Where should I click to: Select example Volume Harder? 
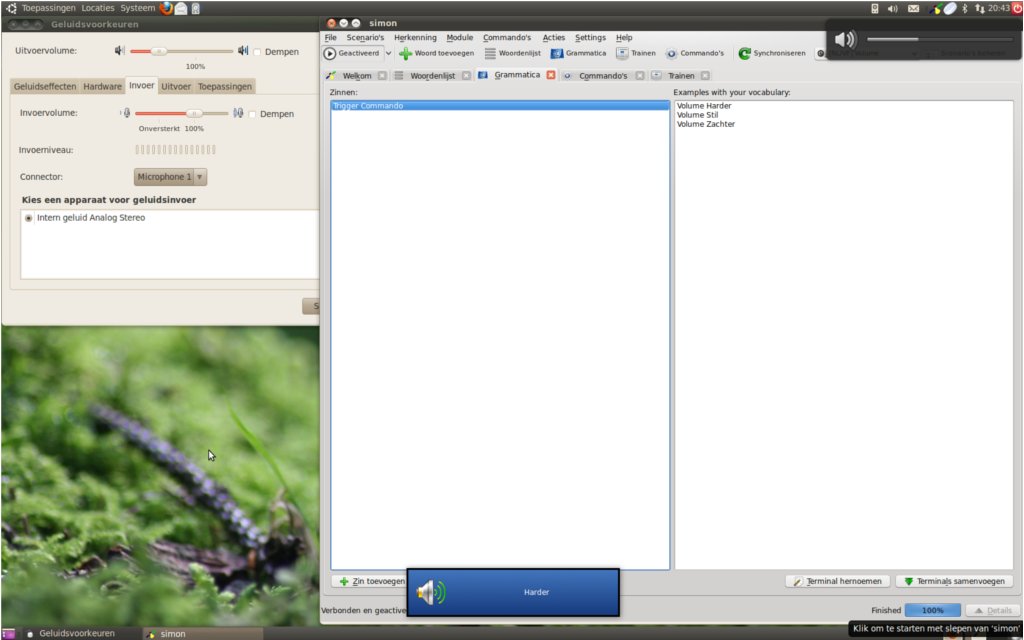pos(704,106)
